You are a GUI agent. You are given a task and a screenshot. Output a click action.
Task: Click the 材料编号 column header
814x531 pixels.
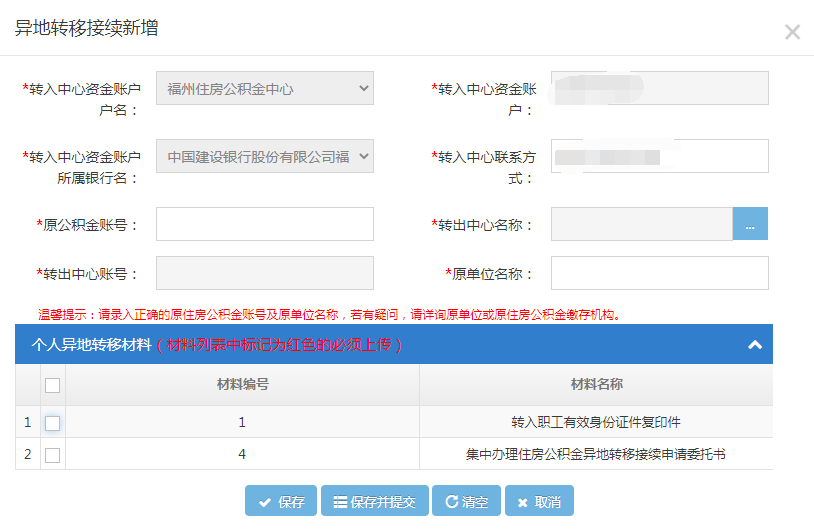242,385
